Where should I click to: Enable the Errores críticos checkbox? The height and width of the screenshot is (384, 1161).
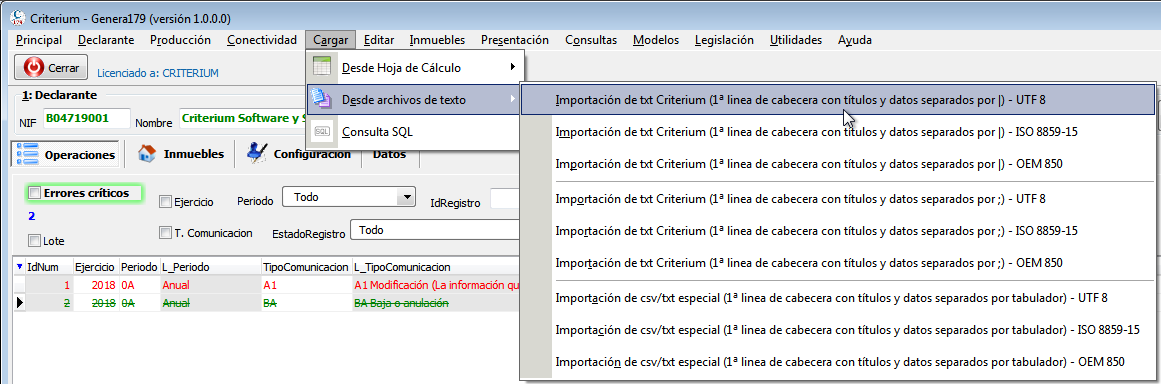(x=35, y=193)
